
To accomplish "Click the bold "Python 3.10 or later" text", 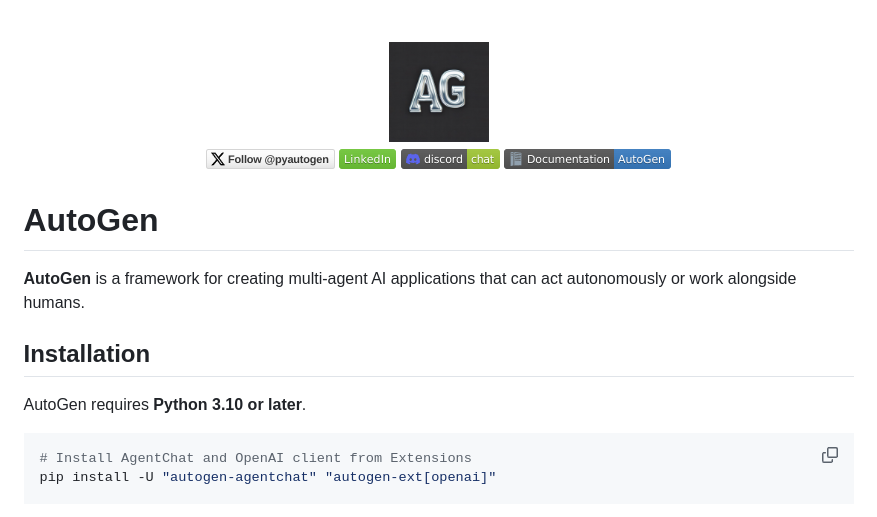I will [227, 405].
